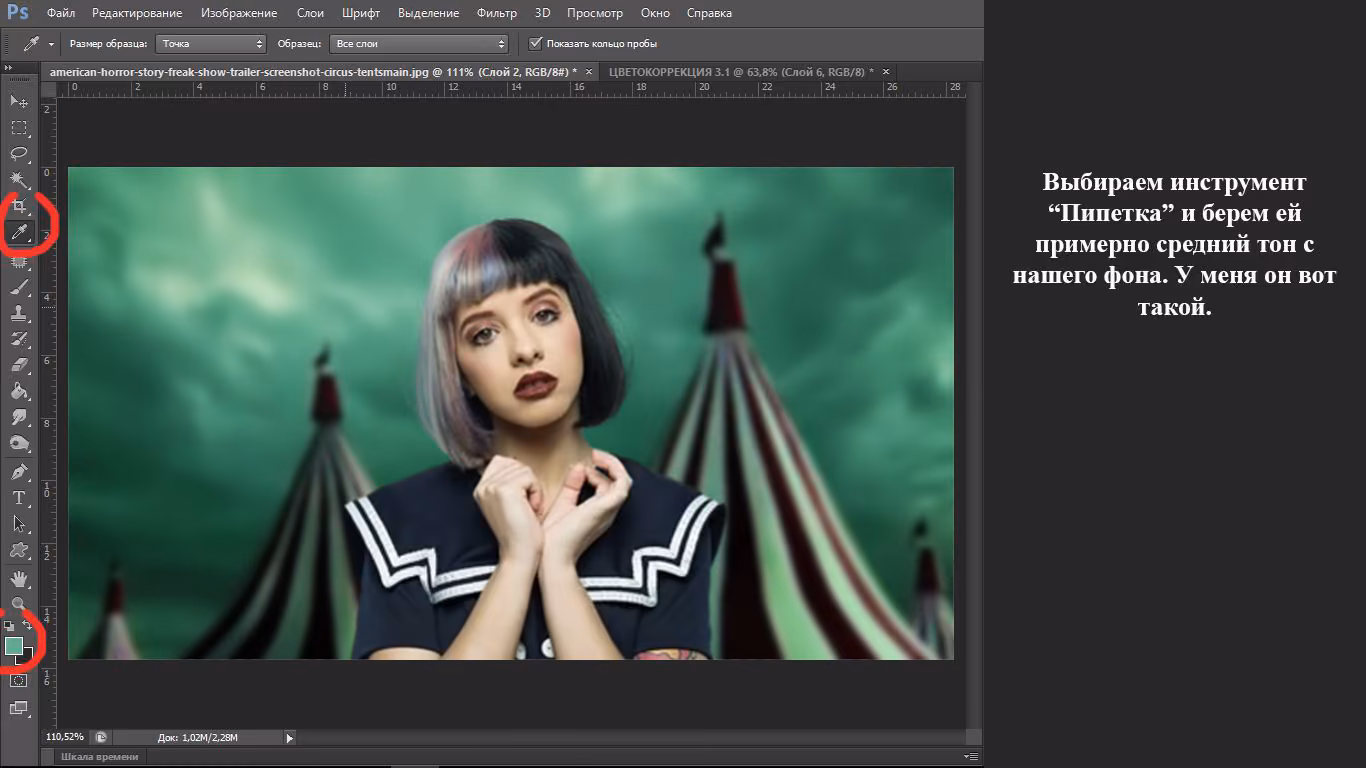Close the american-horror-story document tab
Viewport: 1366px width, 768px height.
589,72
